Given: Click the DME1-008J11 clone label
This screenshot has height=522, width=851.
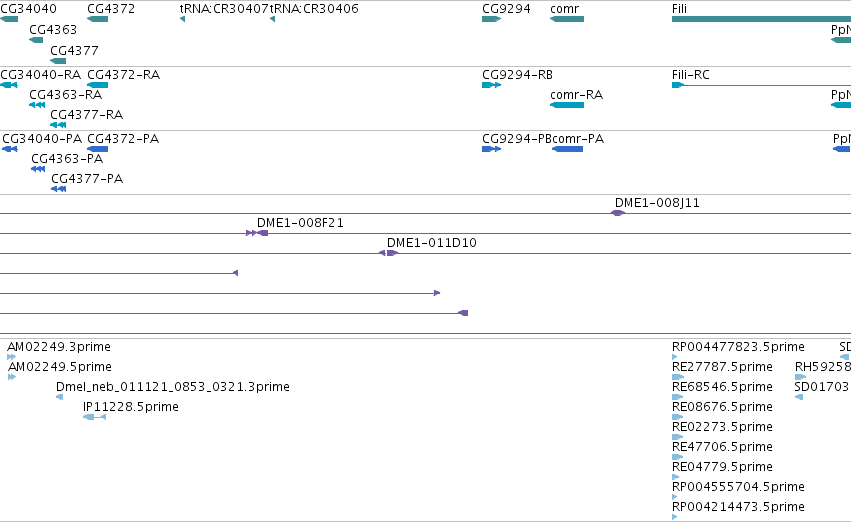Looking at the screenshot, I should click(657, 202).
